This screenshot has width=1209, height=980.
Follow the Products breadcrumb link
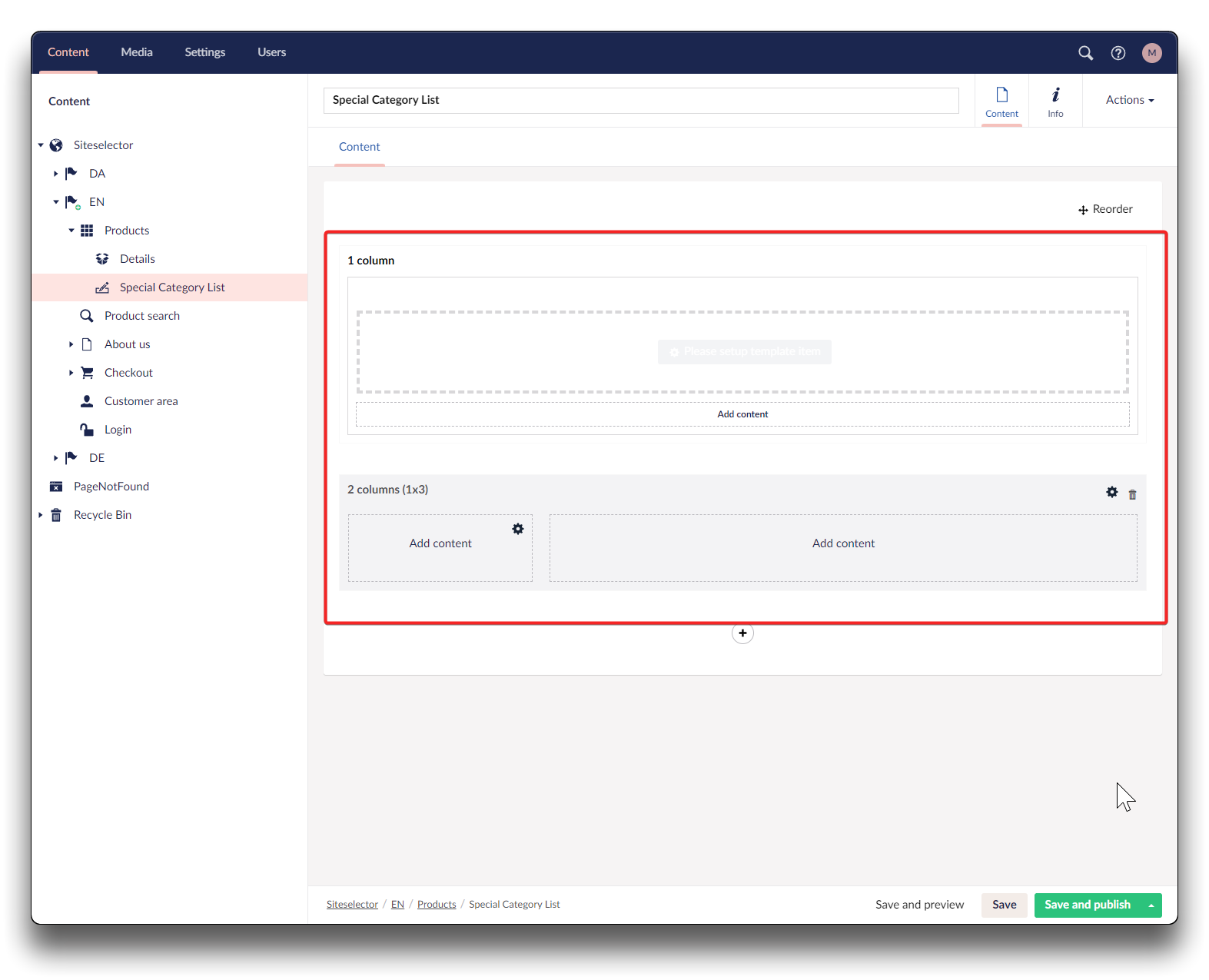point(437,905)
